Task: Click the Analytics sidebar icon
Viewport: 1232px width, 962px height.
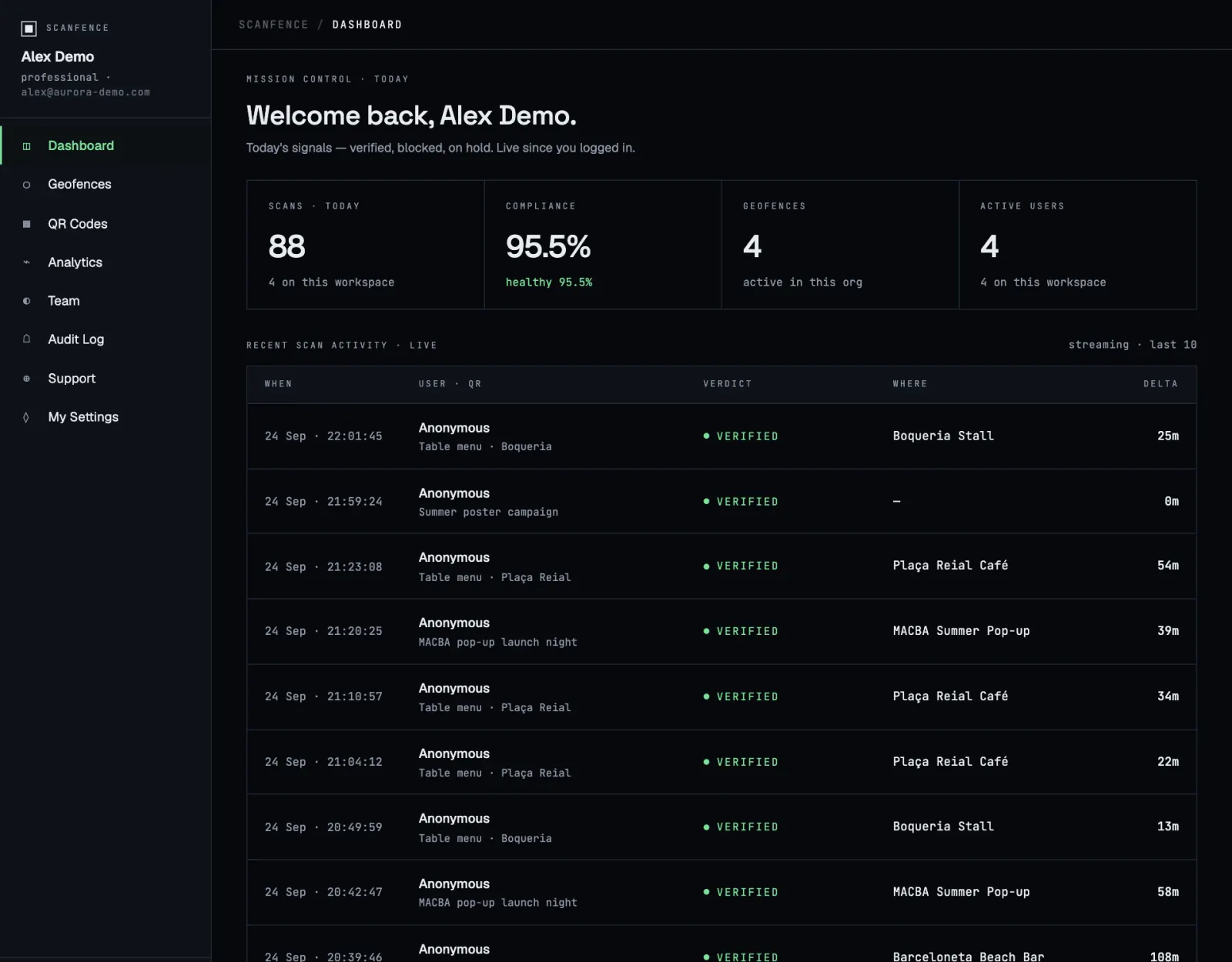Action: (x=27, y=262)
